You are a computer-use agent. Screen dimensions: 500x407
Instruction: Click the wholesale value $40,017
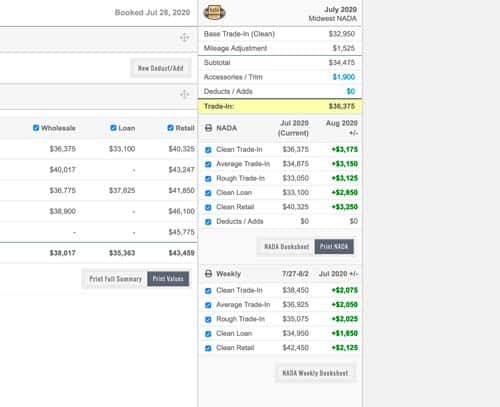[63, 170]
